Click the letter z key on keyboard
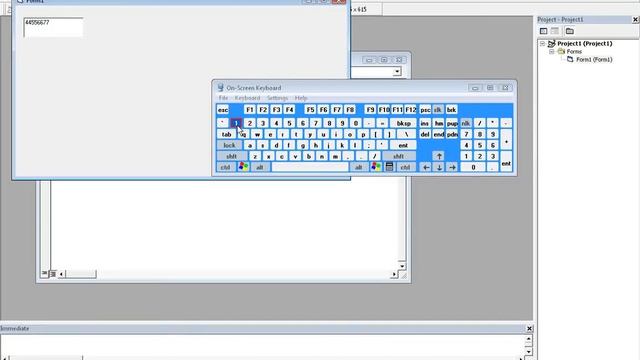This screenshot has width=640, height=360. [255, 156]
